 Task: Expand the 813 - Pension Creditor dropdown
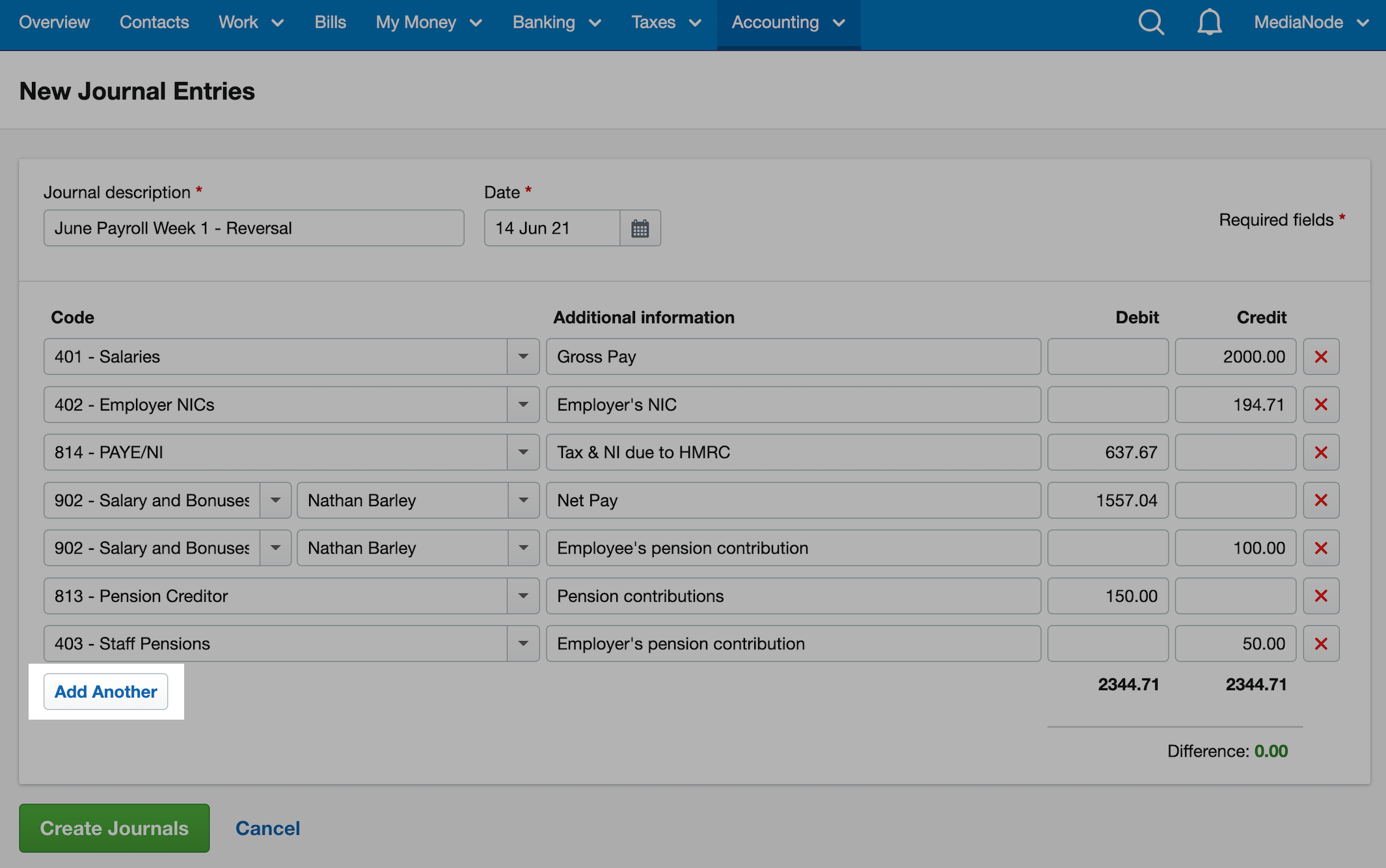(x=523, y=596)
